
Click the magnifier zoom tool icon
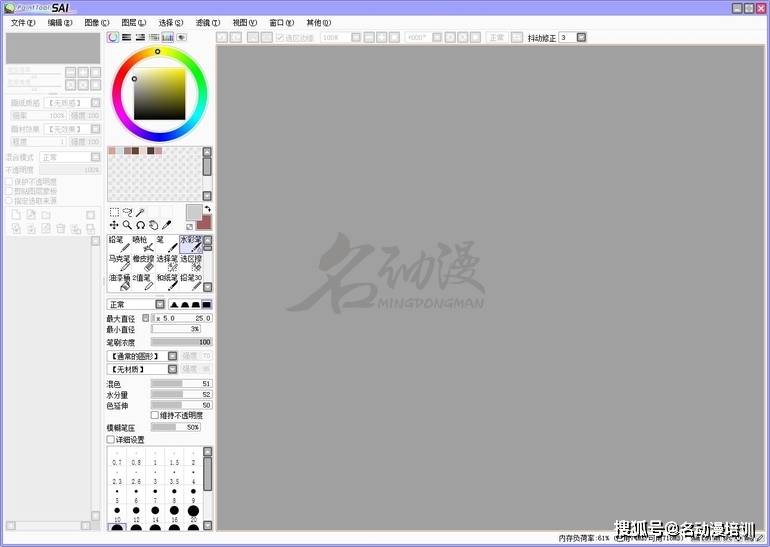(x=127, y=225)
